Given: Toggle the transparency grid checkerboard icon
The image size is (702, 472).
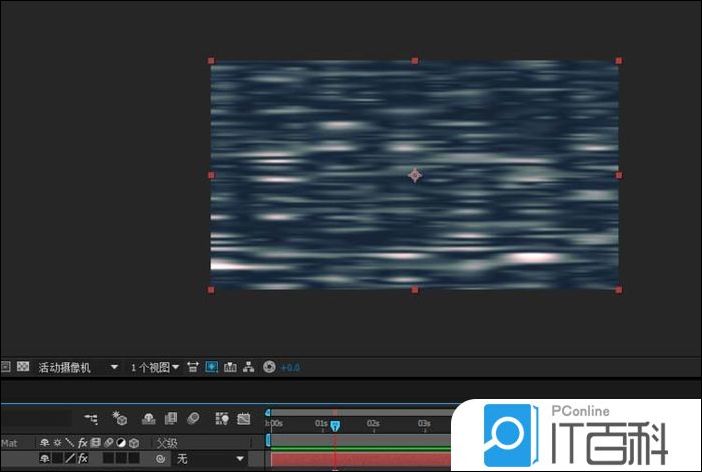Looking at the screenshot, I should pyautogui.click(x=23, y=367).
